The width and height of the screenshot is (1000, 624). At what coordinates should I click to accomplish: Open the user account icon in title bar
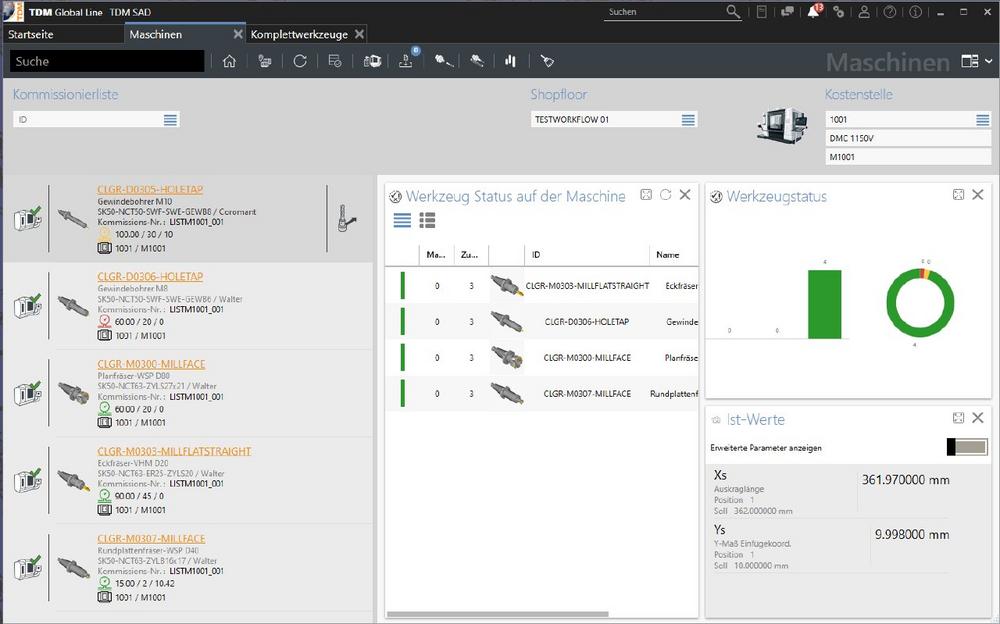point(864,12)
